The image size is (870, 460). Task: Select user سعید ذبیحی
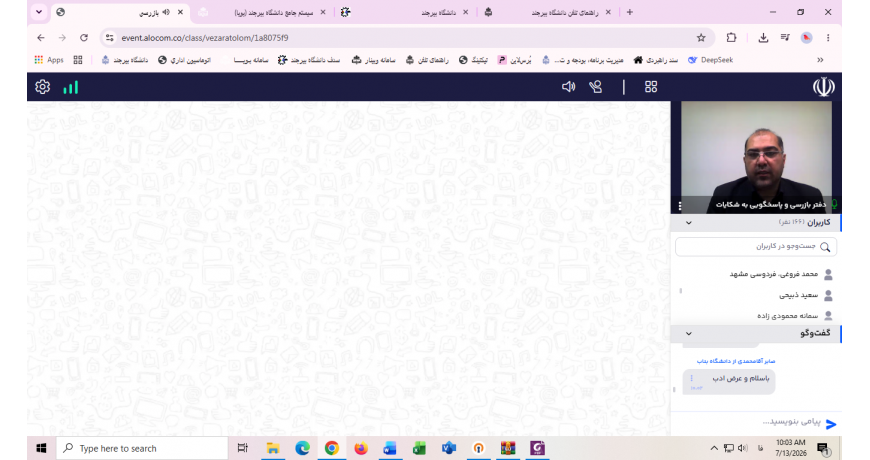[x=798, y=295]
